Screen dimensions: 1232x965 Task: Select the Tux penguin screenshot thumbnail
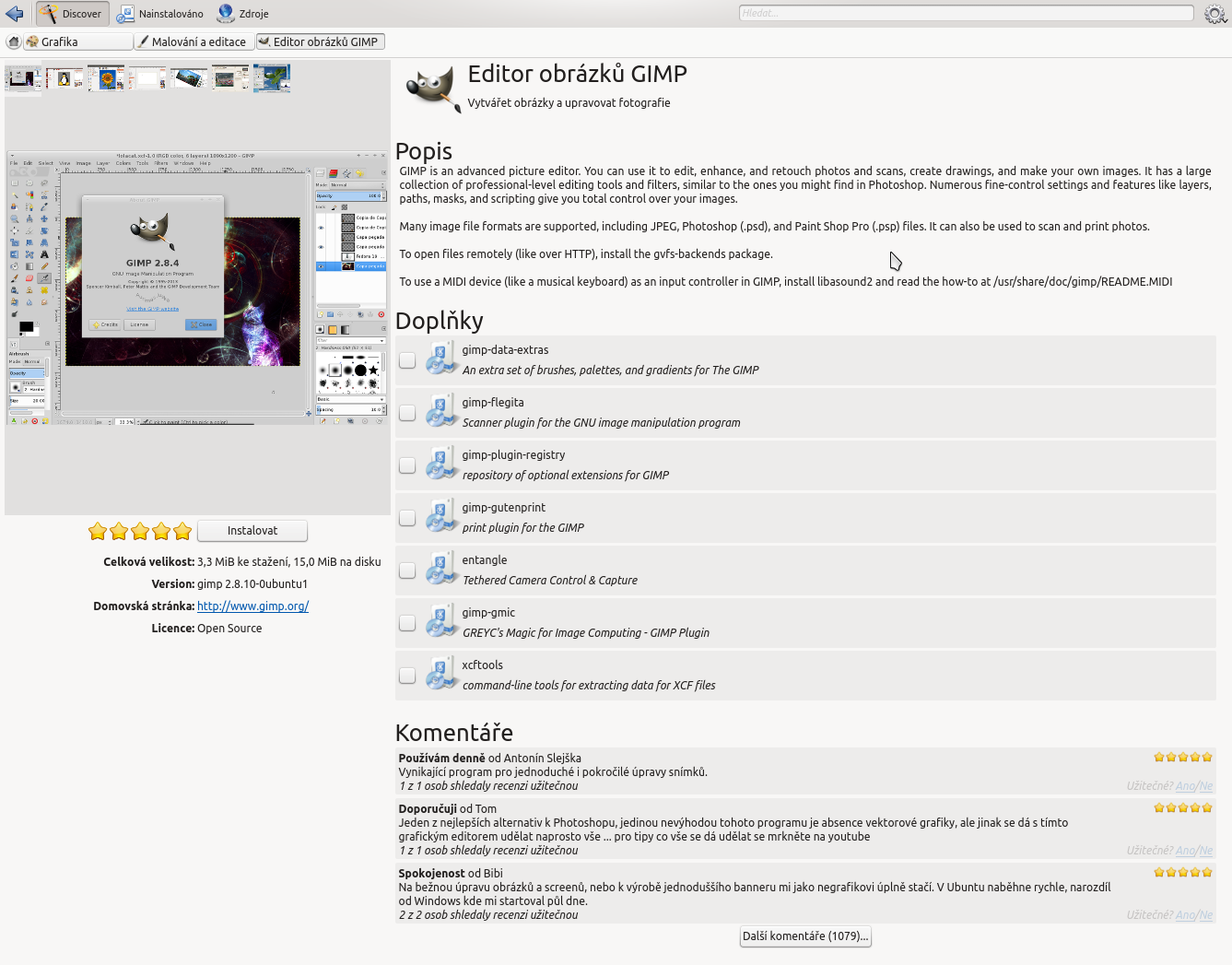point(65,78)
